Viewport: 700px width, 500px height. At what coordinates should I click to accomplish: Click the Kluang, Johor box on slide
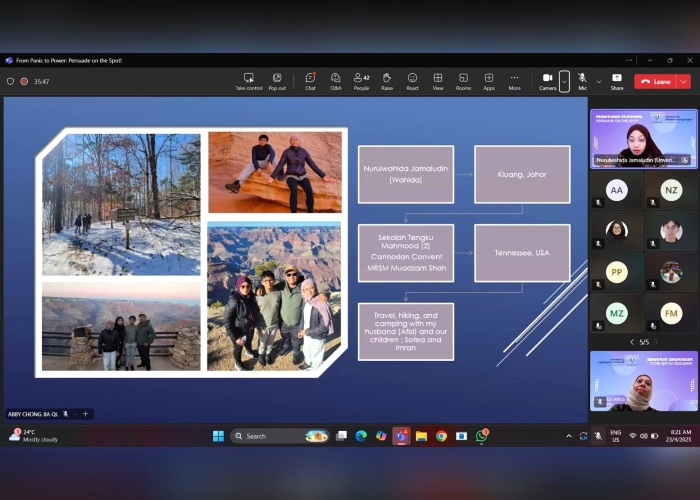point(522,175)
